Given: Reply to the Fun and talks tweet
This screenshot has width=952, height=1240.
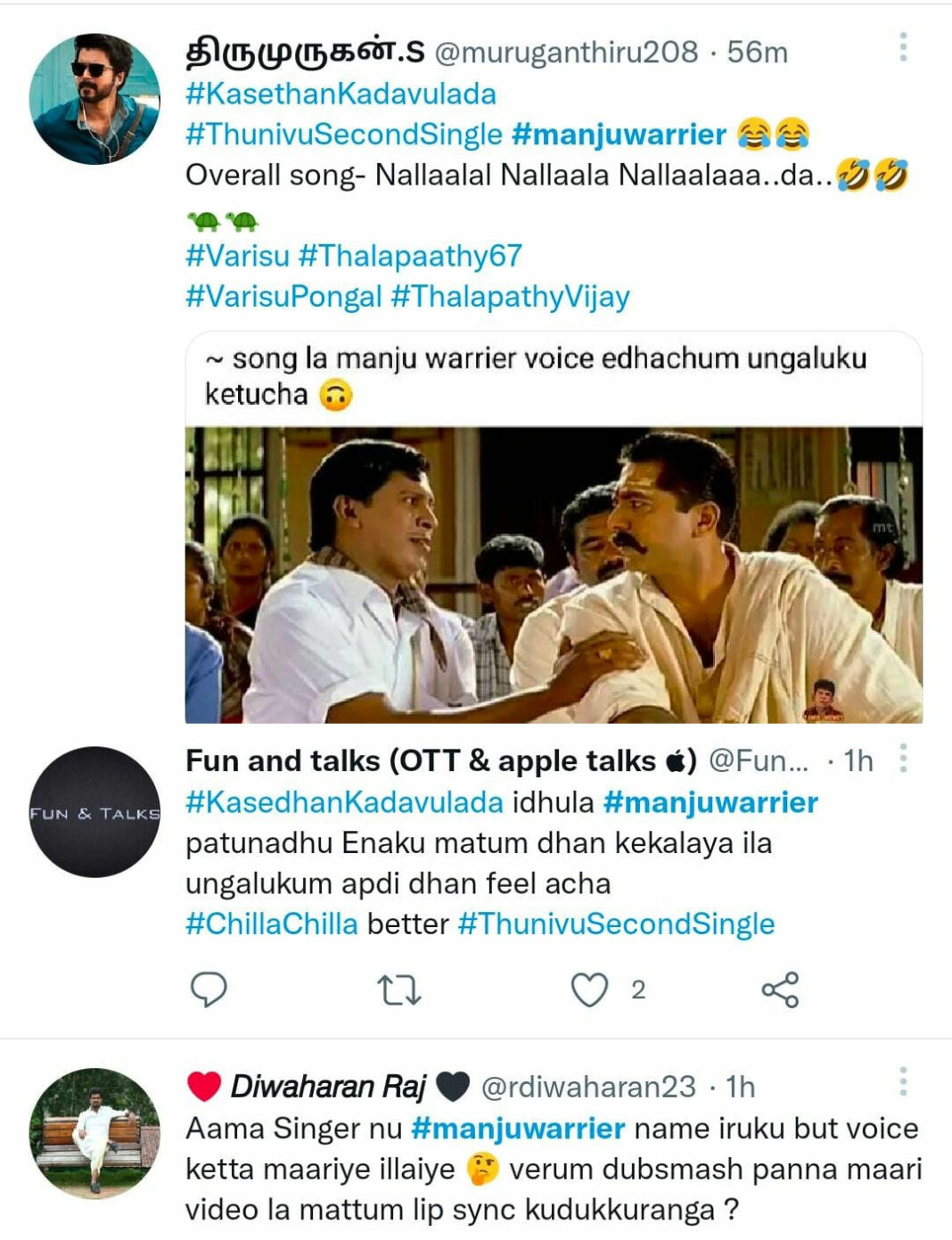Looking at the screenshot, I should [209, 989].
